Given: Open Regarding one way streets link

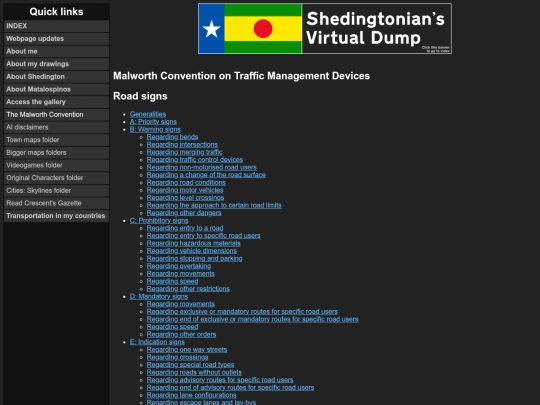Looking at the screenshot, I should click(x=187, y=349).
